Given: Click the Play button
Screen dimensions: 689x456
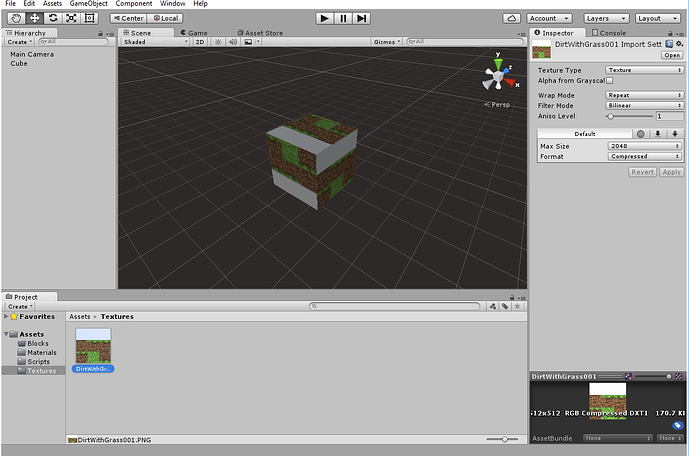Looking at the screenshot, I should (324, 18).
